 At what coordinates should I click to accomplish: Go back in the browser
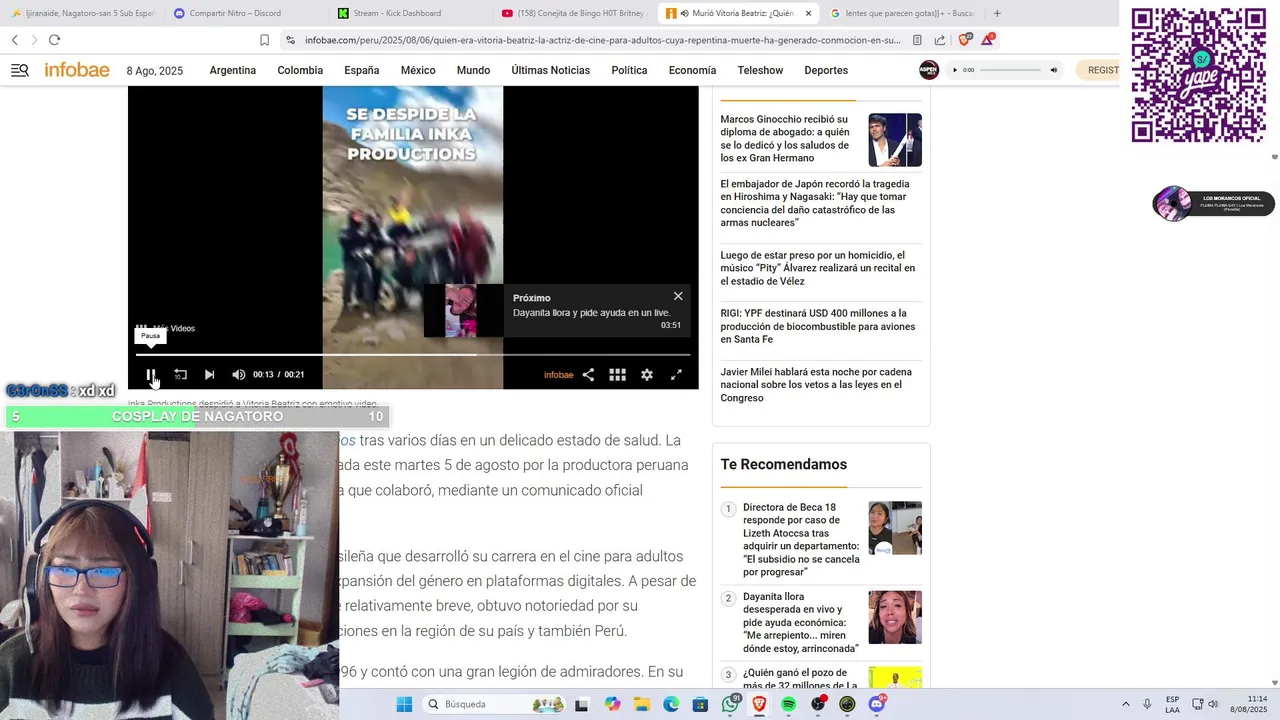pos(14,40)
